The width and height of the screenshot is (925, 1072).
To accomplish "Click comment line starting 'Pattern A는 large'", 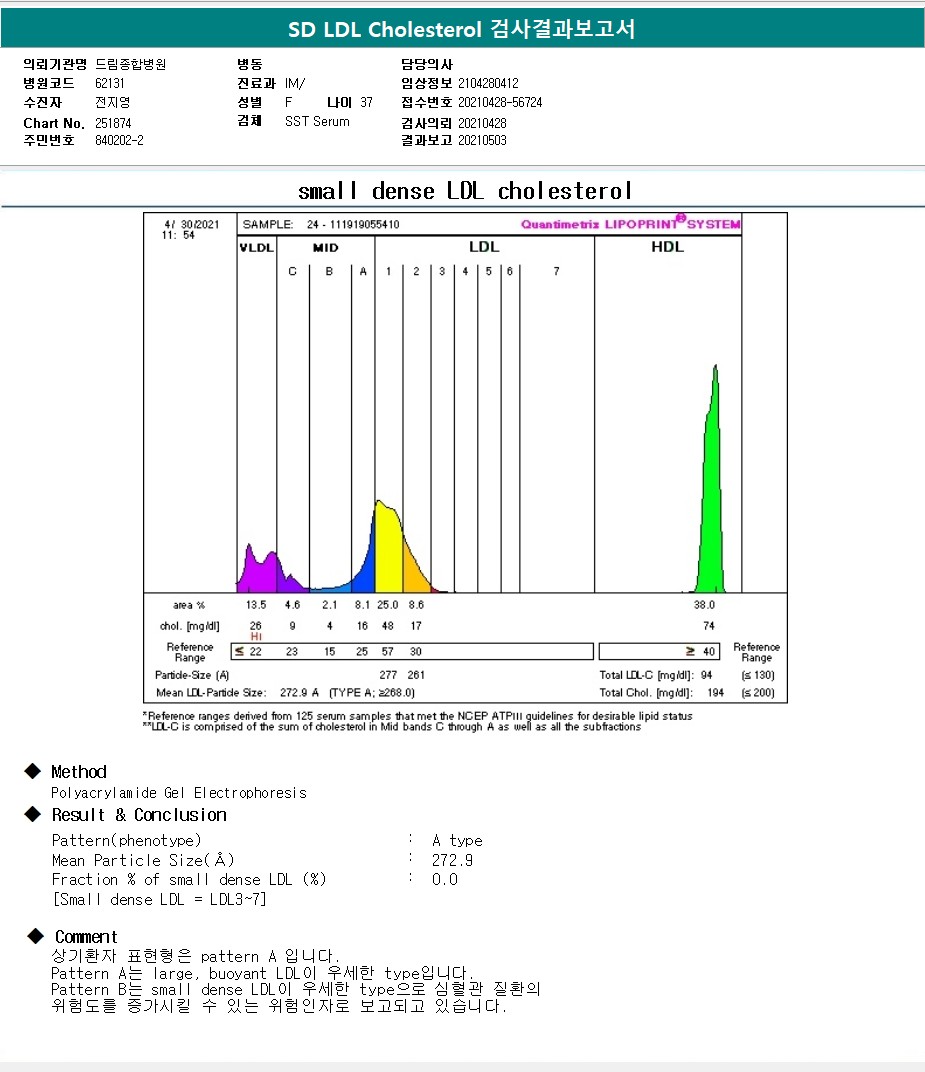I will pos(263,973).
